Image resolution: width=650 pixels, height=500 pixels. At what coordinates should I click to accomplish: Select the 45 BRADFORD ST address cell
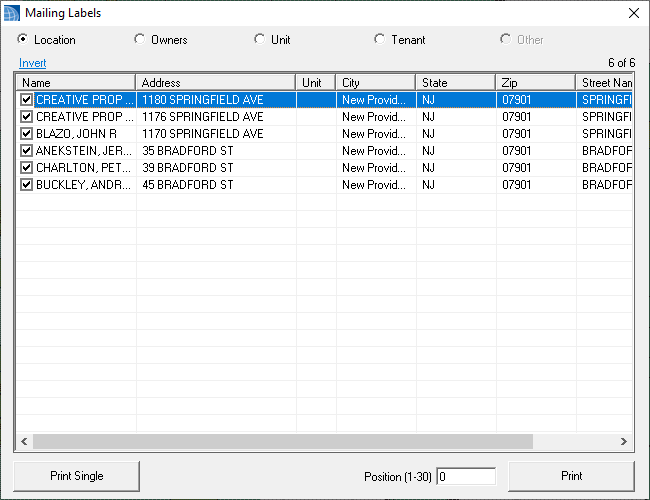pyautogui.click(x=216, y=184)
